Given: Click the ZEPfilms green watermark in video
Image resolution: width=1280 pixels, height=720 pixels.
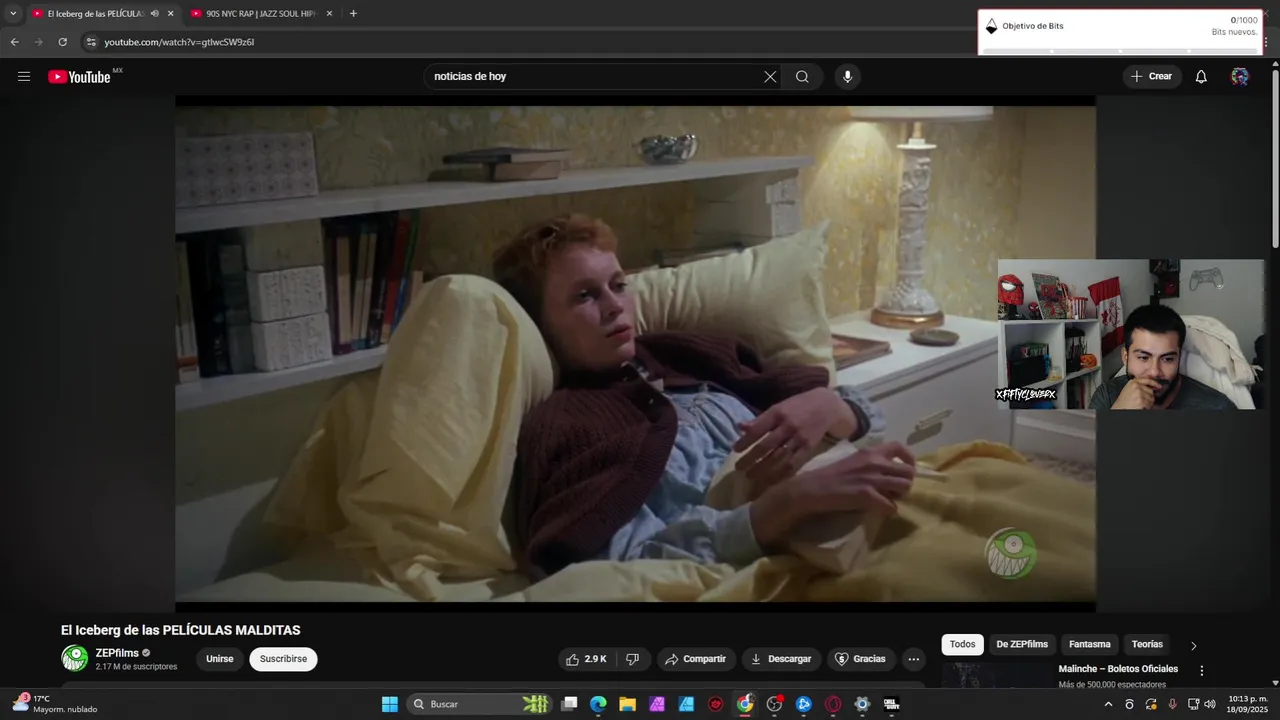Looking at the screenshot, I should click(1011, 553).
